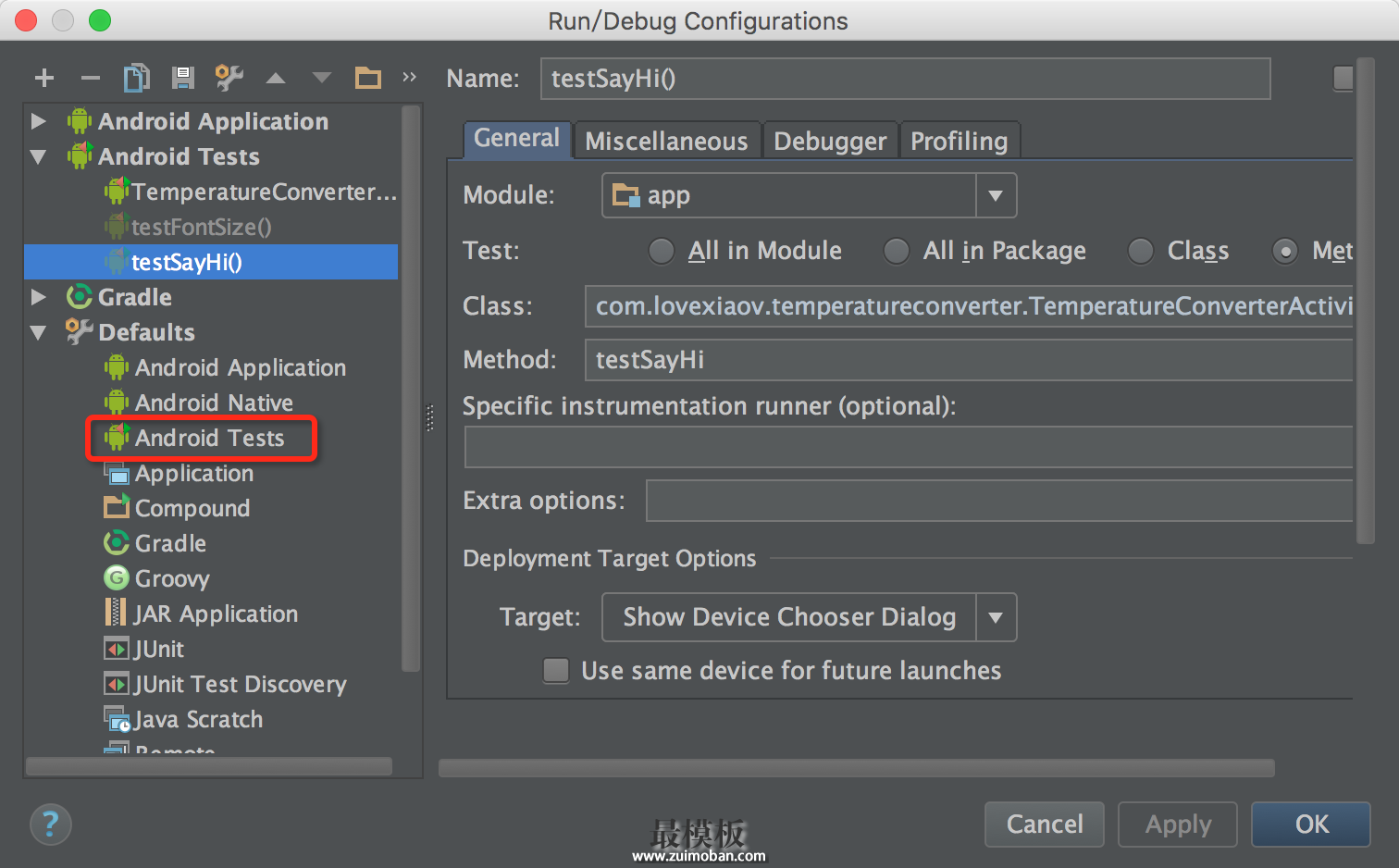This screenshot has height=868, width=1399.
Task: Click tree panel horizontal scrollbar
Action: pos(209,766)
